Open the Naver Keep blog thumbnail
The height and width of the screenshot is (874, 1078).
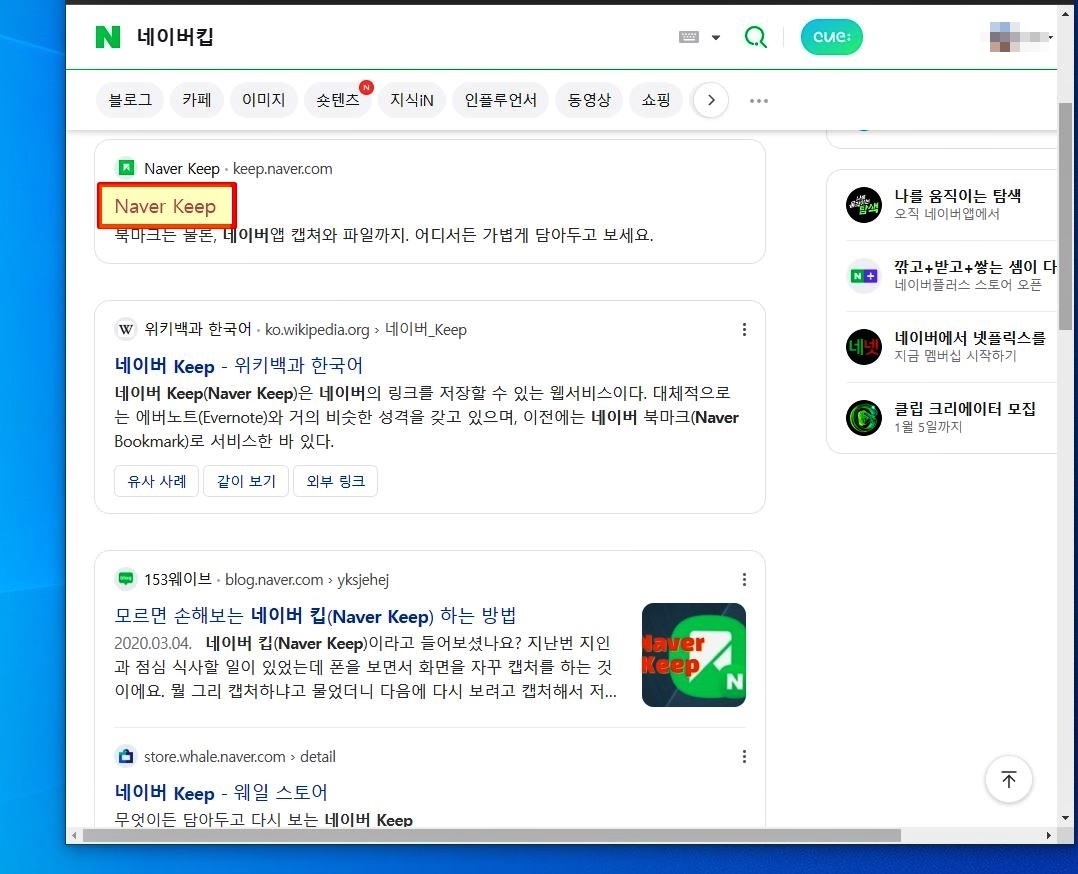point(694,655)
